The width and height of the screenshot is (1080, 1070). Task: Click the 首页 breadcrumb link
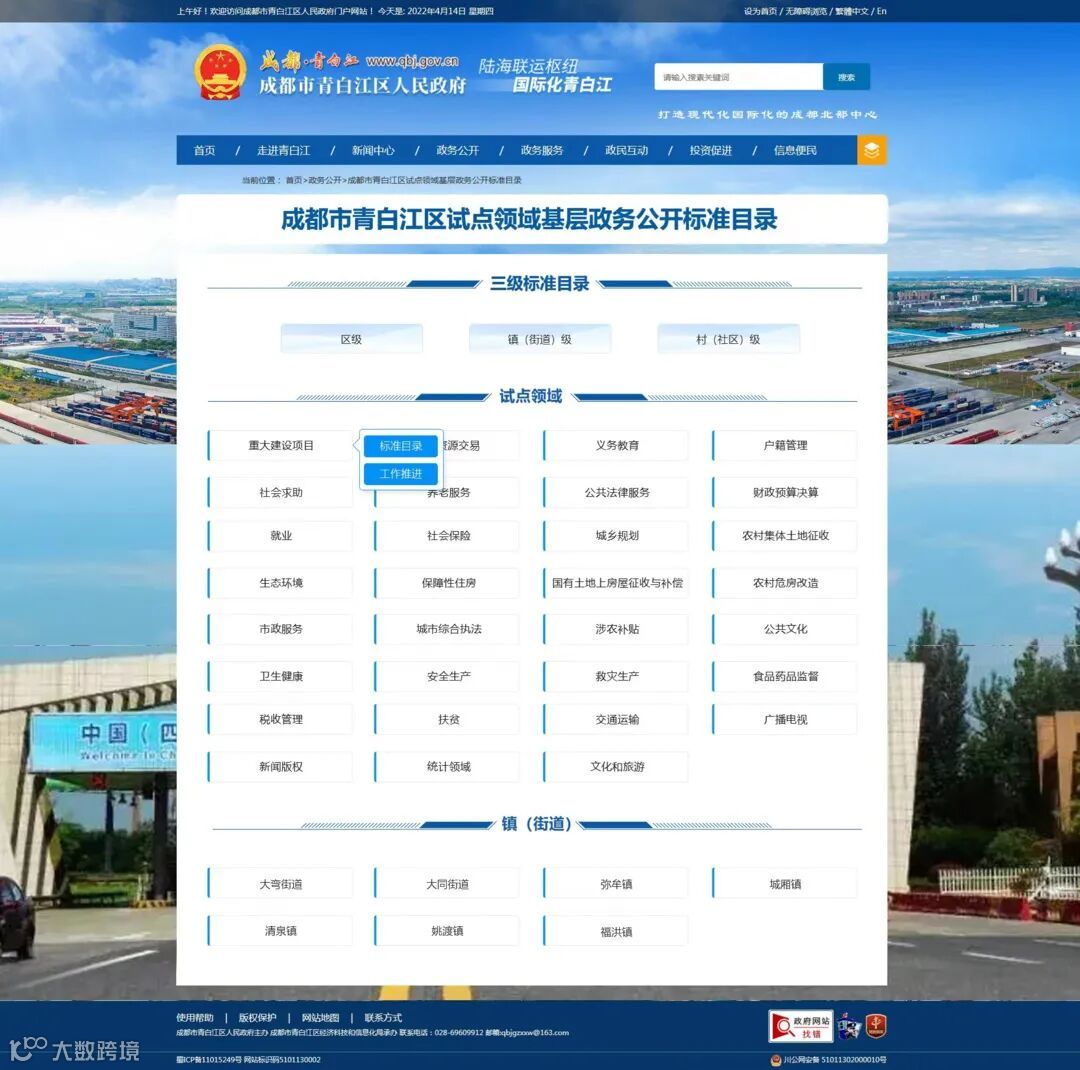point(294,180)
